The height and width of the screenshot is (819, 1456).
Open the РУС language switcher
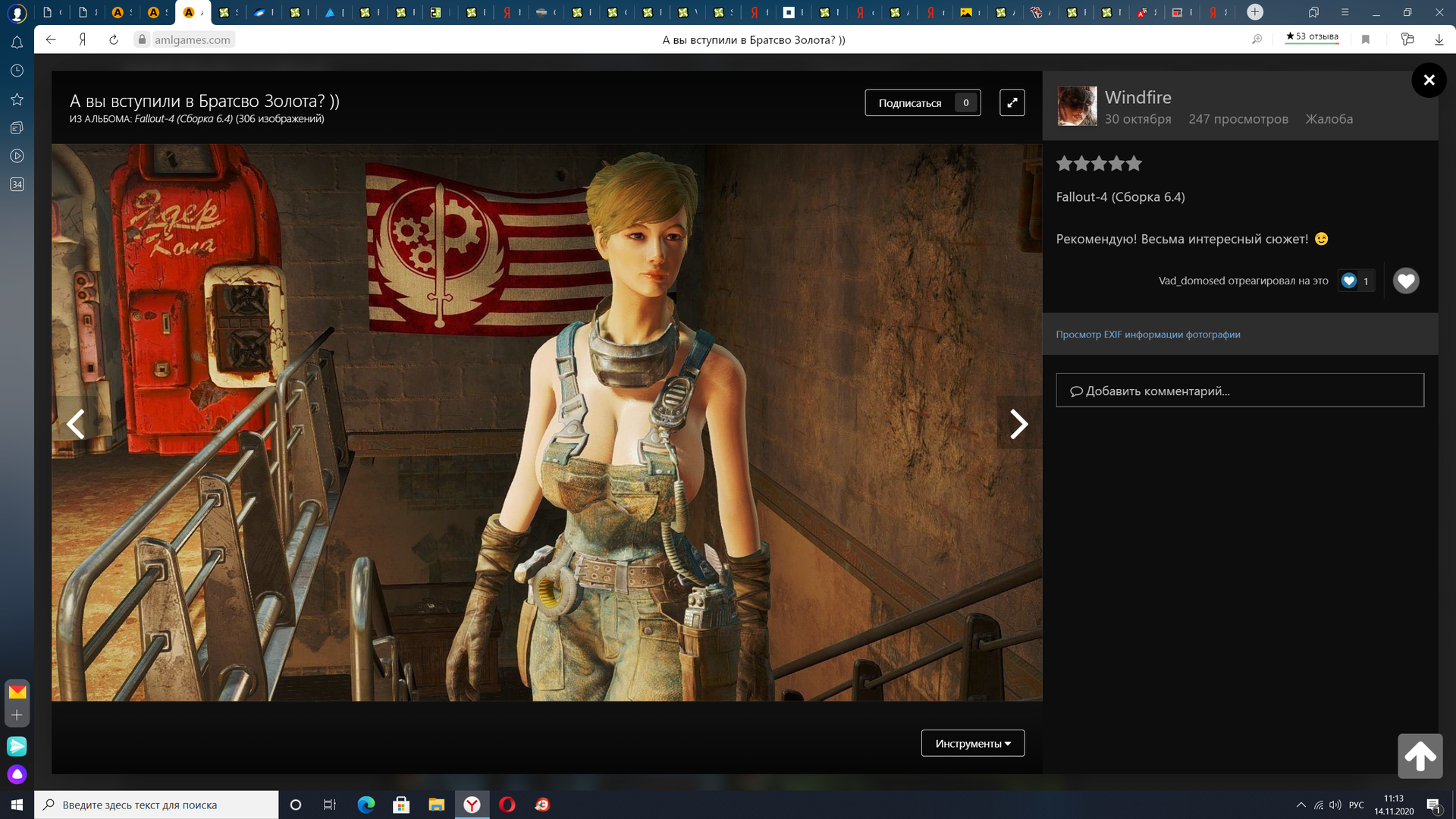coord(1356,805)
